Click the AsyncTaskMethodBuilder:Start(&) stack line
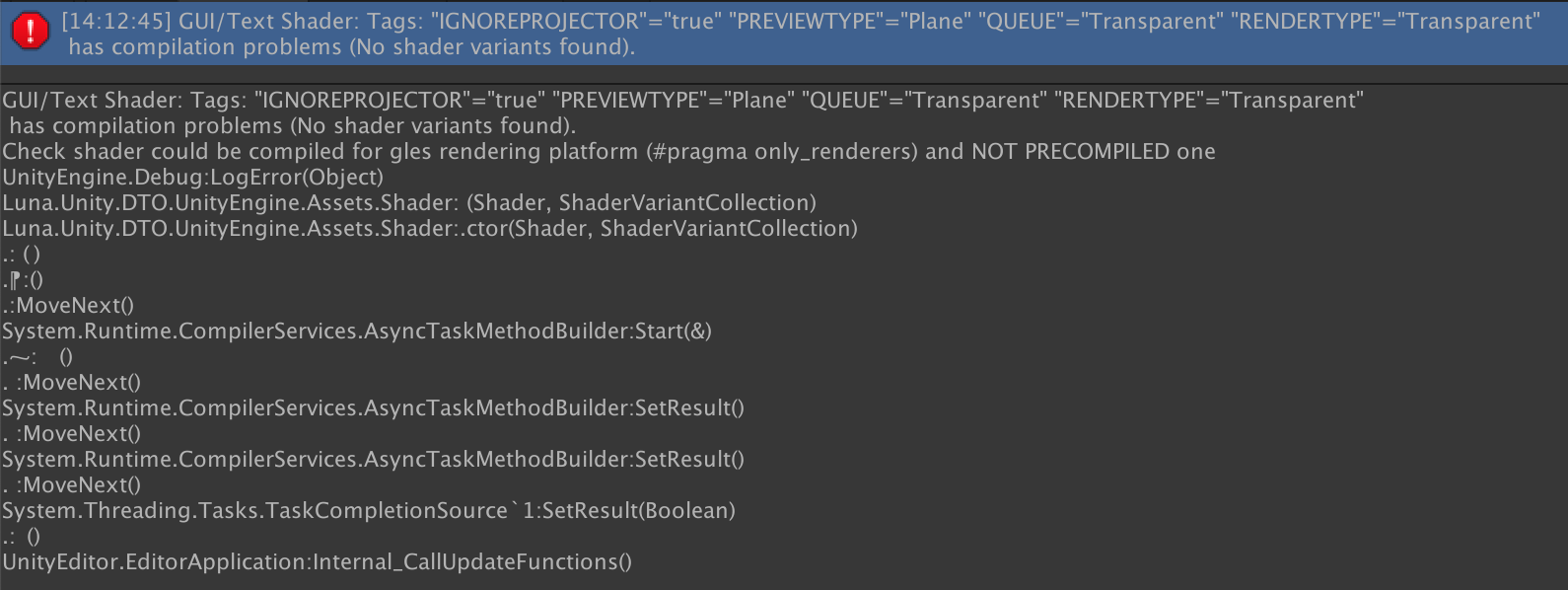 pos(357,331)
